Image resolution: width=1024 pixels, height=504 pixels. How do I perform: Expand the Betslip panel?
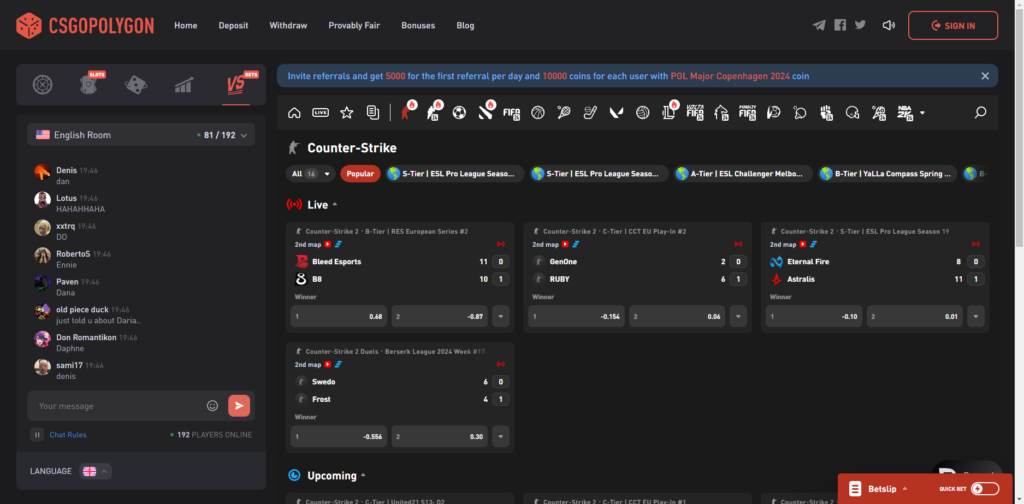(880, 488)
